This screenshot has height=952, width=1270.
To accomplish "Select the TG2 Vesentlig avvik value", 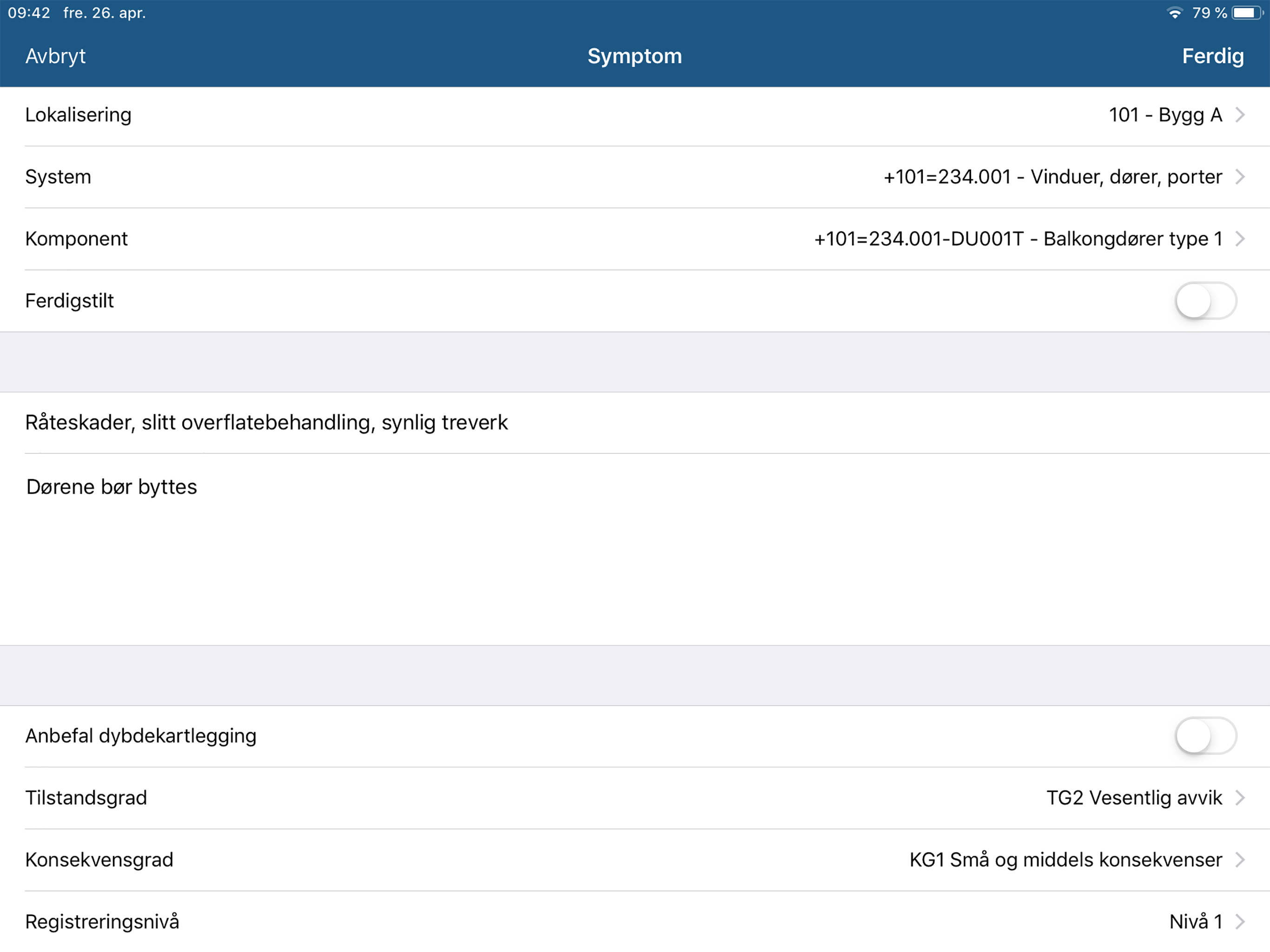I will coord(1134,798).
